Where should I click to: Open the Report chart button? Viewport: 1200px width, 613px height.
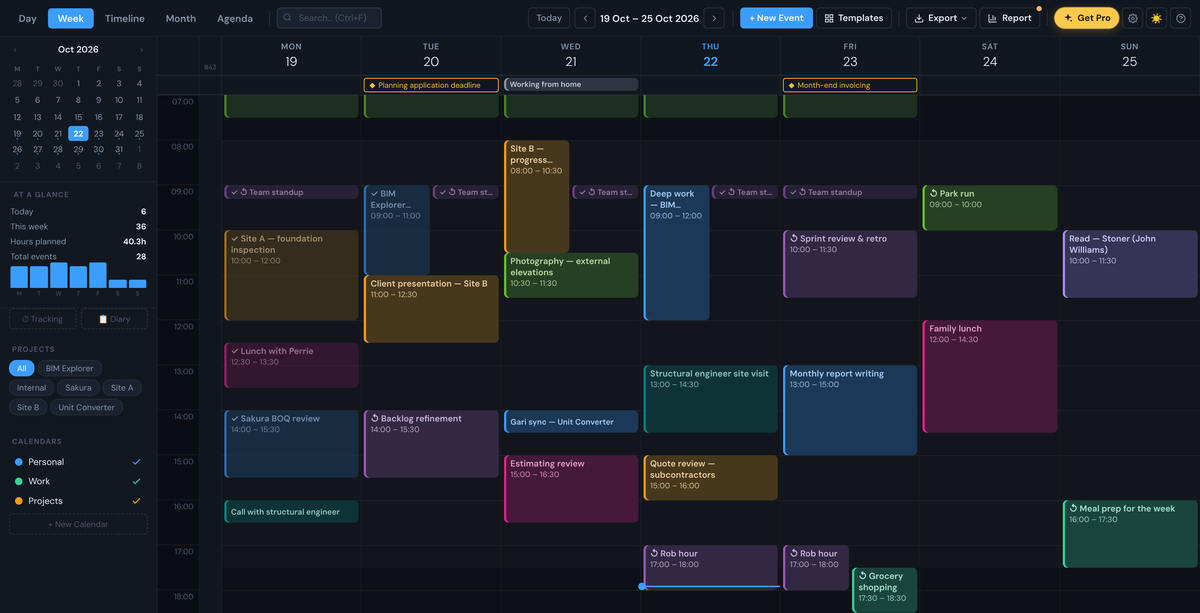[1009, 18]
